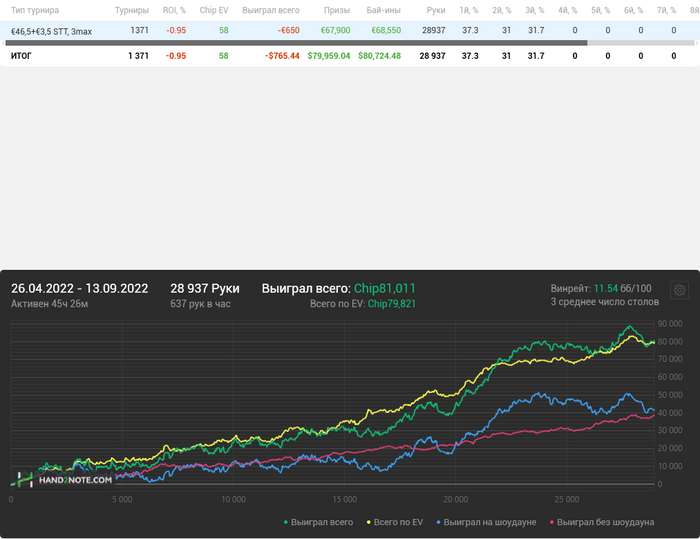Click the '-€650' cell in the STT row
Viewport: 700px width, 539px height.
pyautogui.click(x=288, y=30)
